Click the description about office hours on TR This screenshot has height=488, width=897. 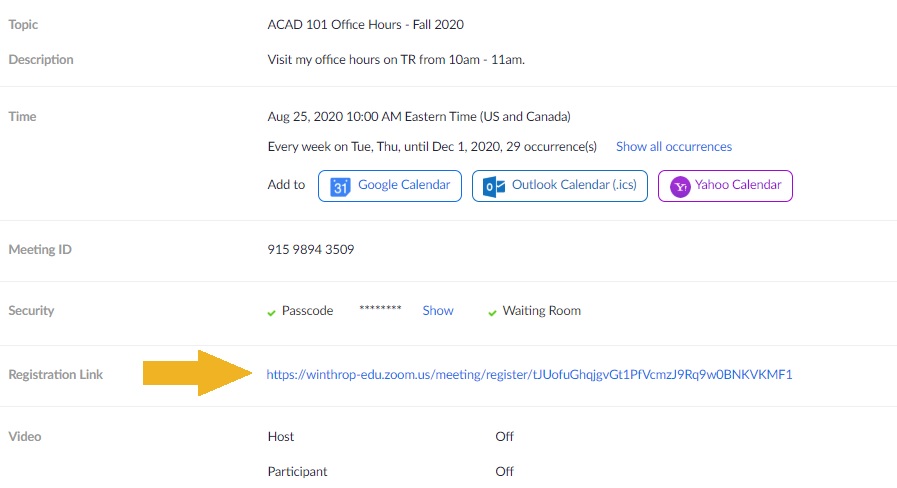396,59
